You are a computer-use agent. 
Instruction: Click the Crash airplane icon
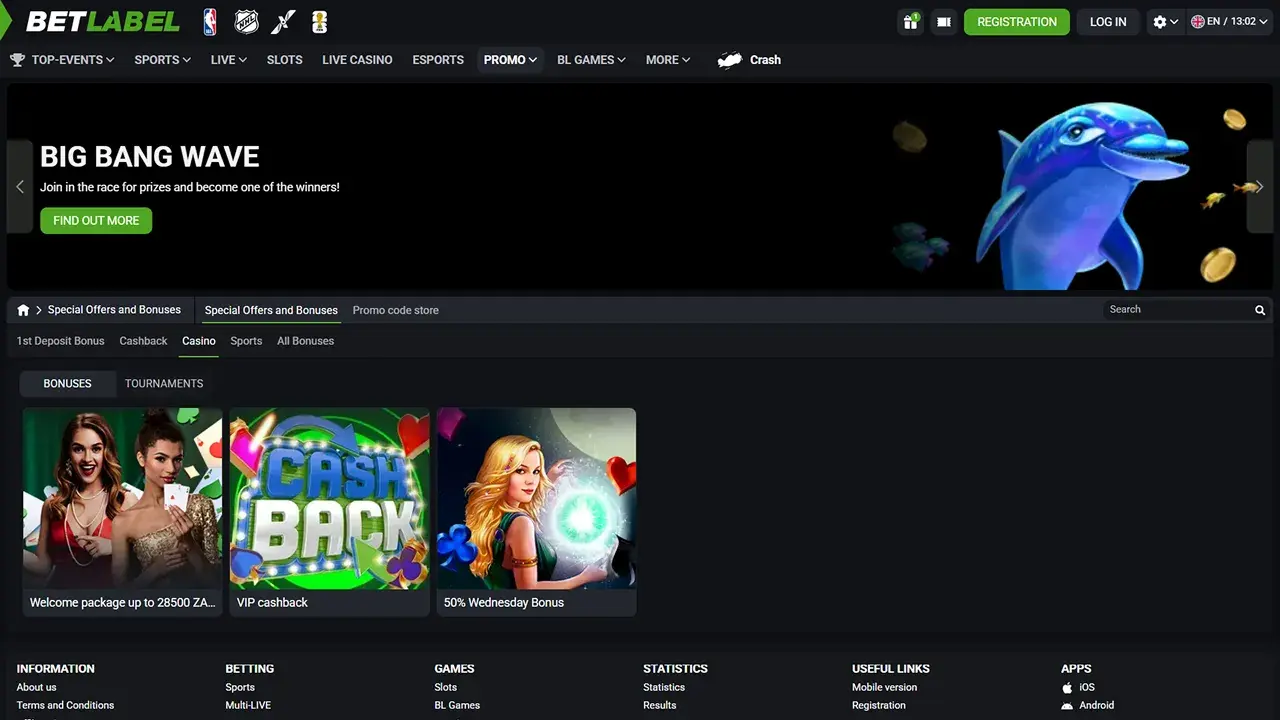coord(730,60)
